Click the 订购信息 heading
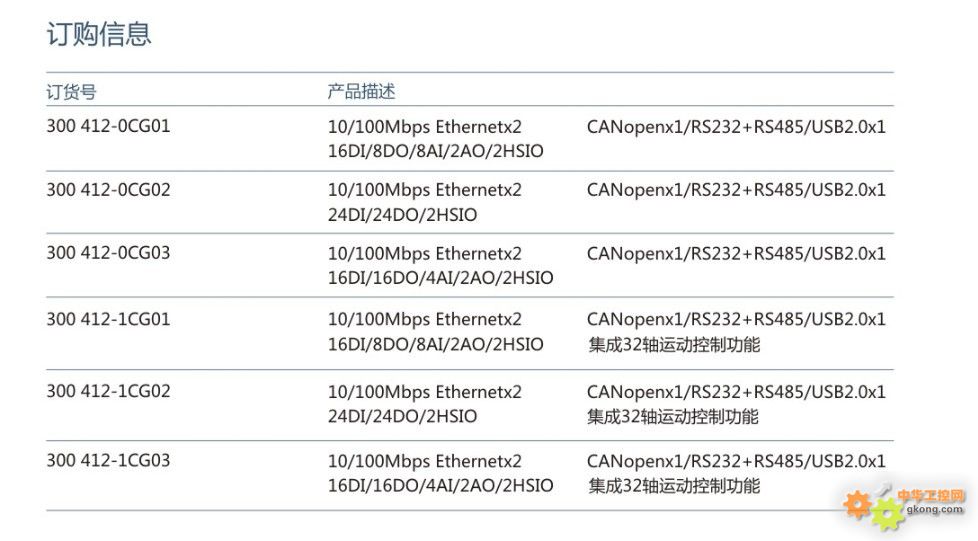Screen dimensions: 978x541 pos(99,34)
